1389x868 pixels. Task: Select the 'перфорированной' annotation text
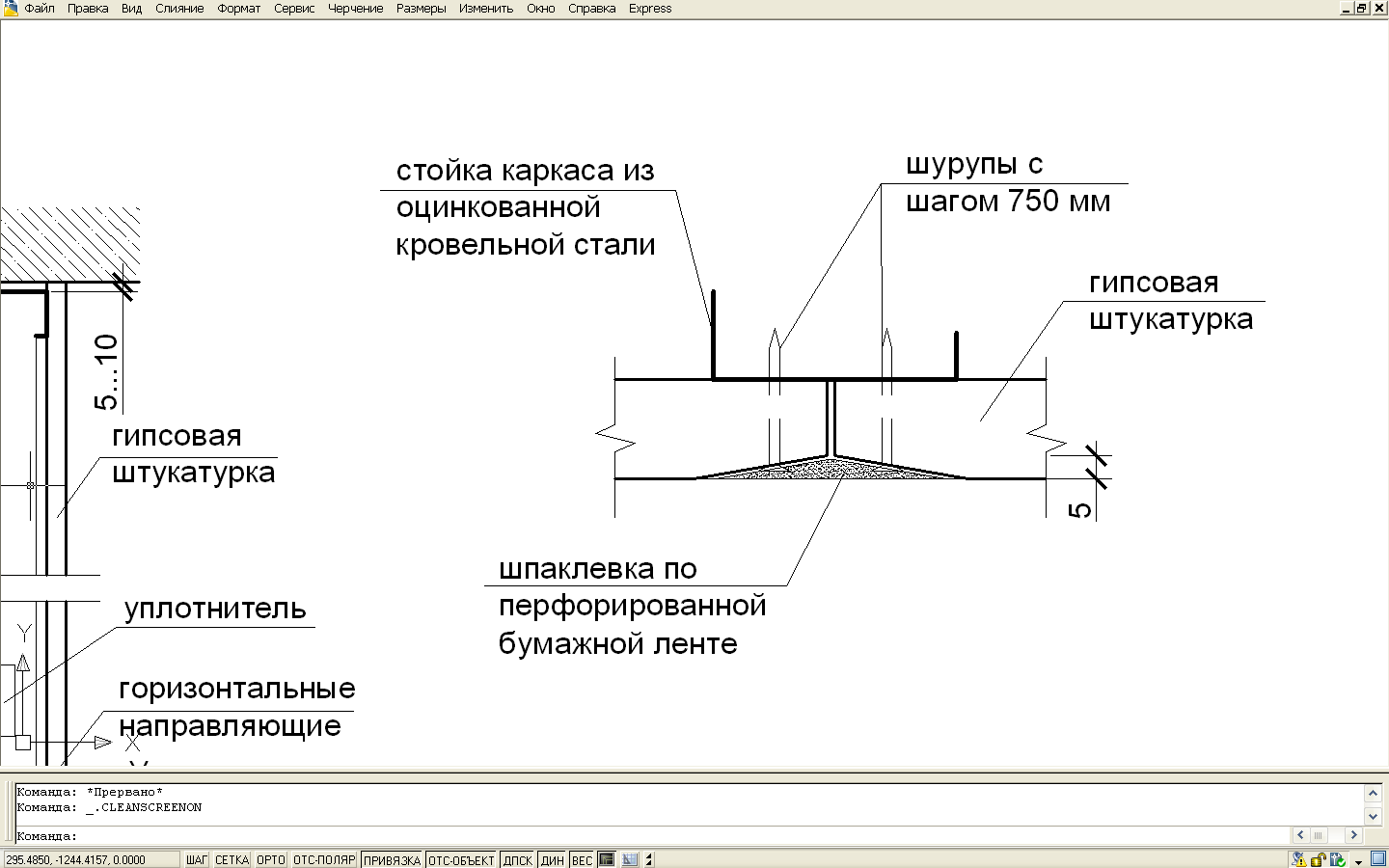coord(632,606)
